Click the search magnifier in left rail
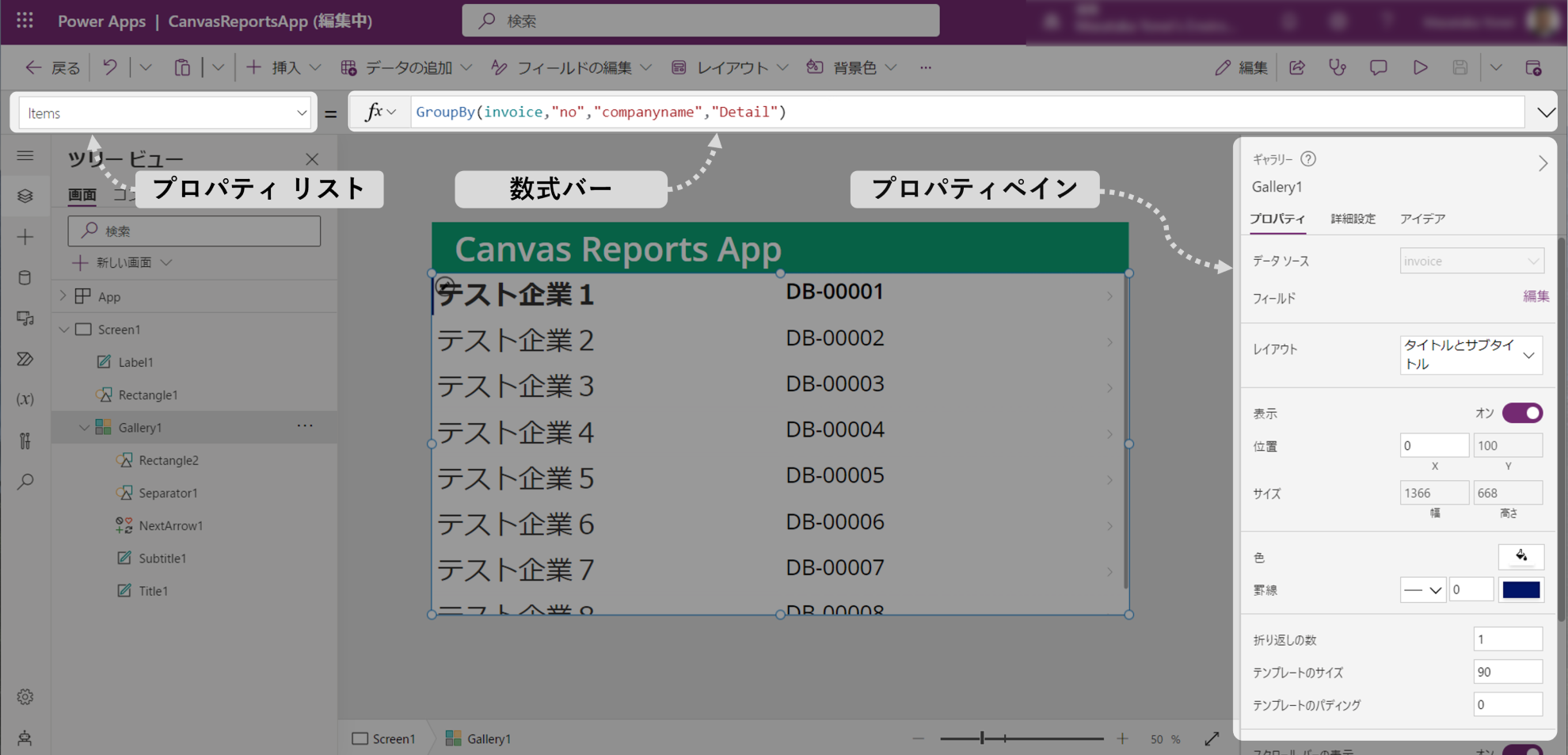 [25, 482]
